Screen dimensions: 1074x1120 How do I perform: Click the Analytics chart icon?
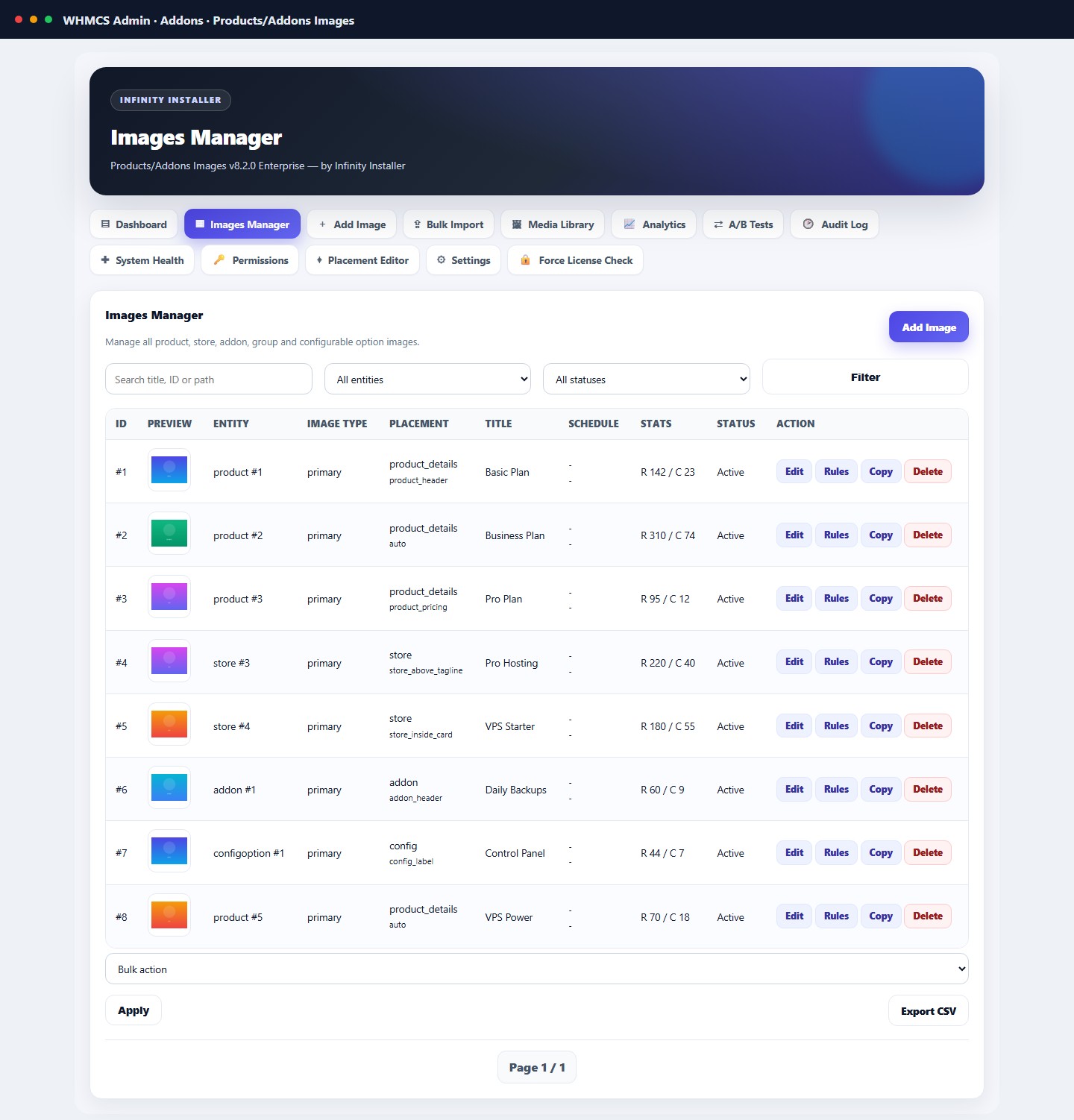[629, 224]
